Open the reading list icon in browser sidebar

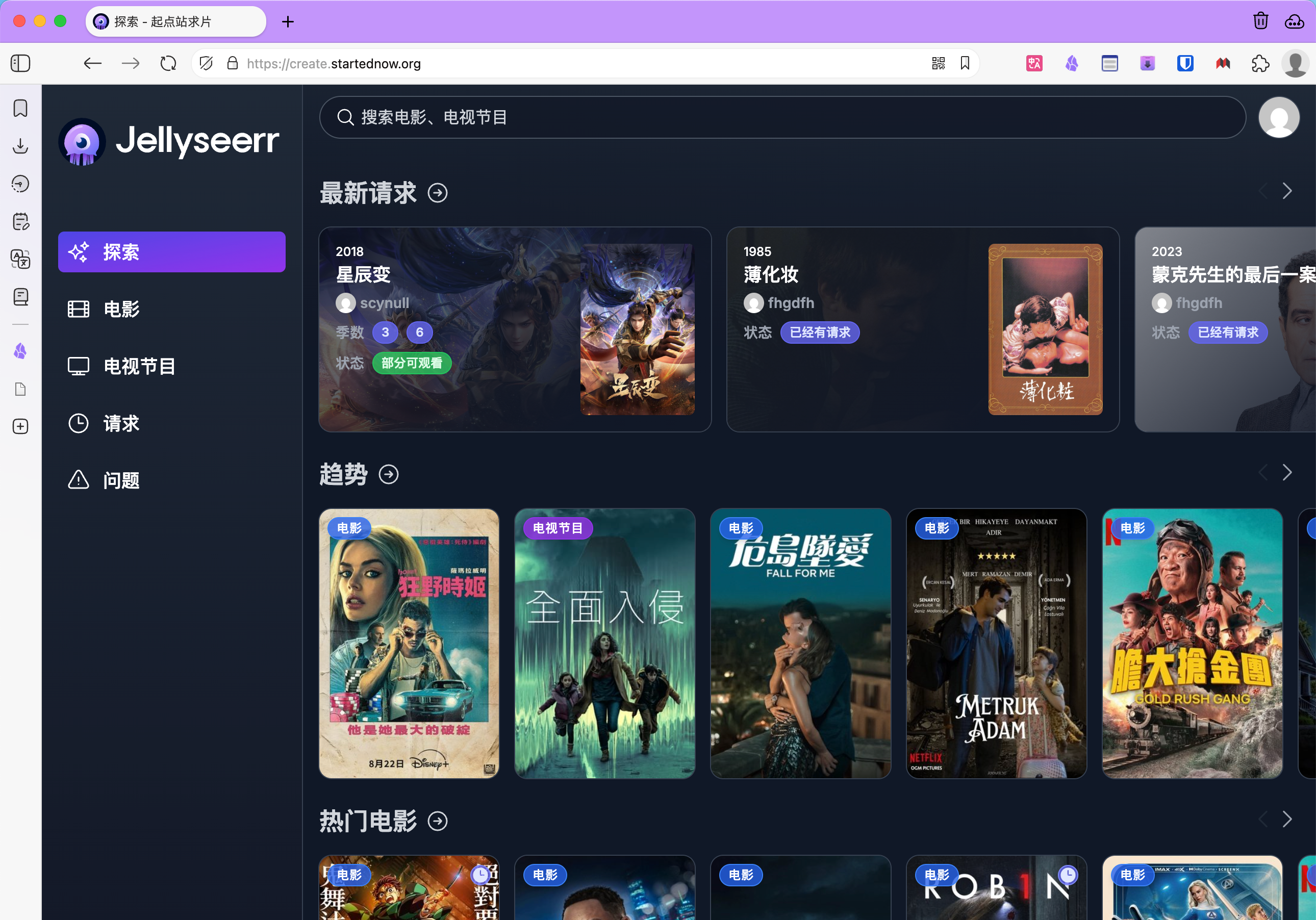pyautogui.click(x=20, y=297)
